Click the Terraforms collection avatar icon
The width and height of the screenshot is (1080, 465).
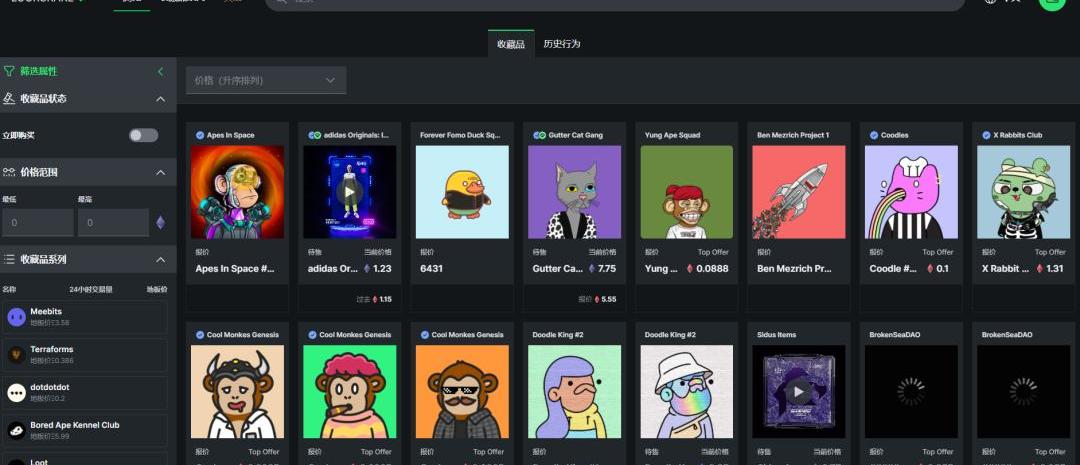pyautogui.click(x=16, y=355)
